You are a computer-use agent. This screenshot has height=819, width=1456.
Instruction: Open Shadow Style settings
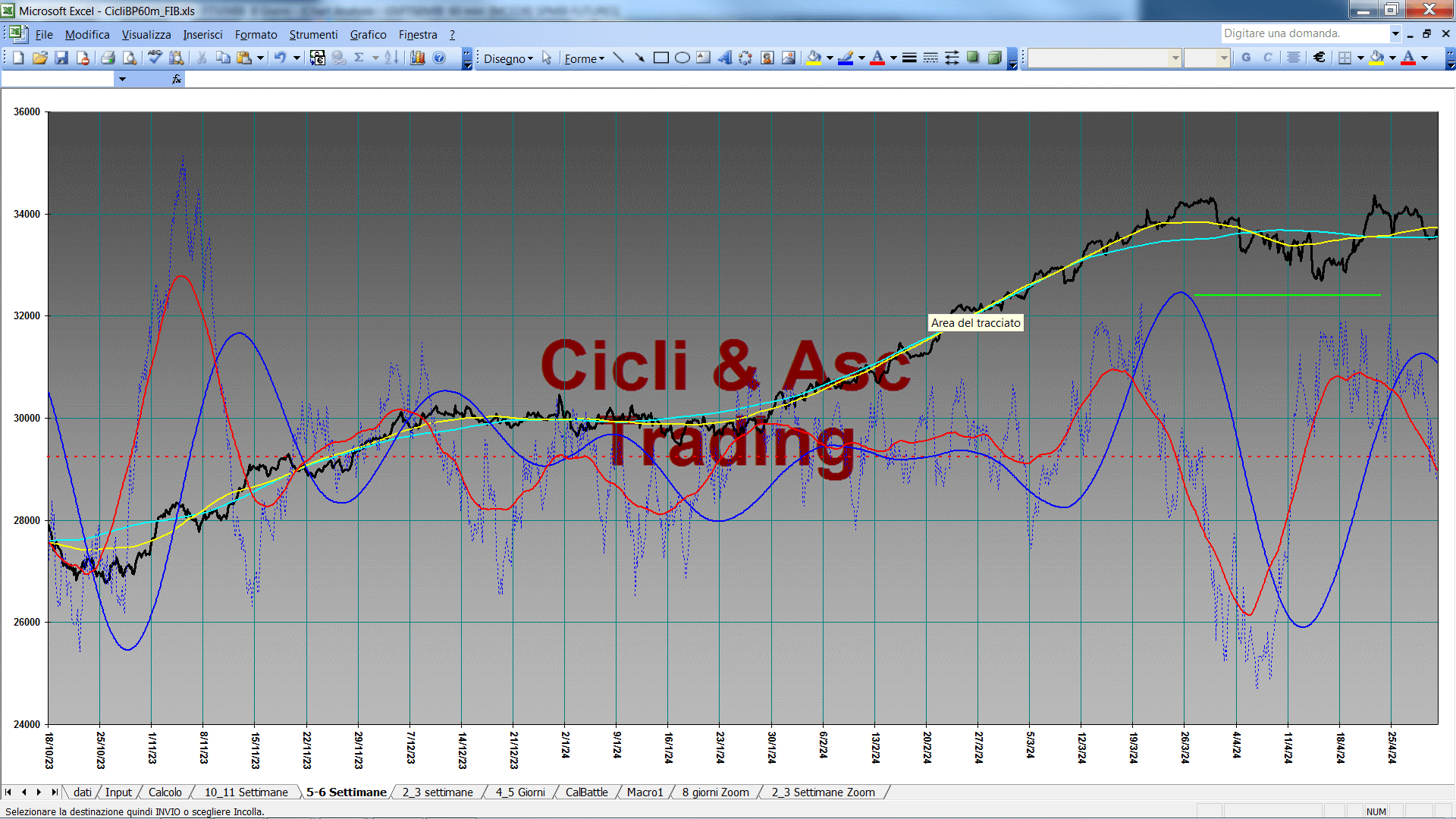tap(973, 58)
